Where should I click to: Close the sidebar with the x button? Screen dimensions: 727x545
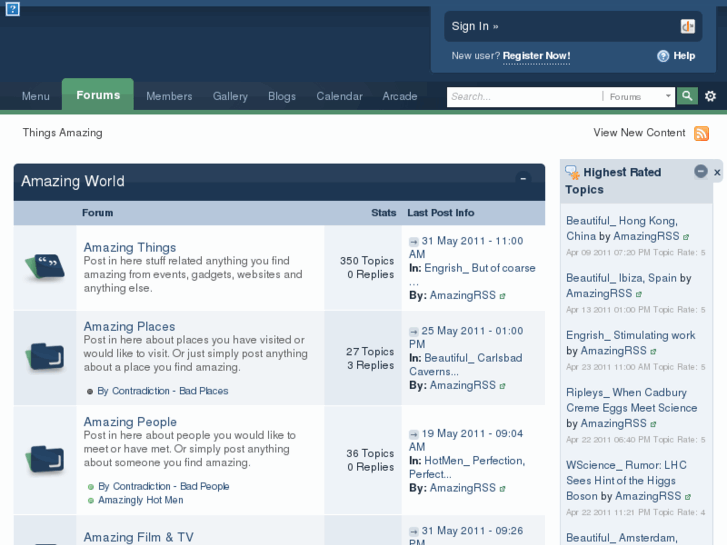tap(717, 173)
